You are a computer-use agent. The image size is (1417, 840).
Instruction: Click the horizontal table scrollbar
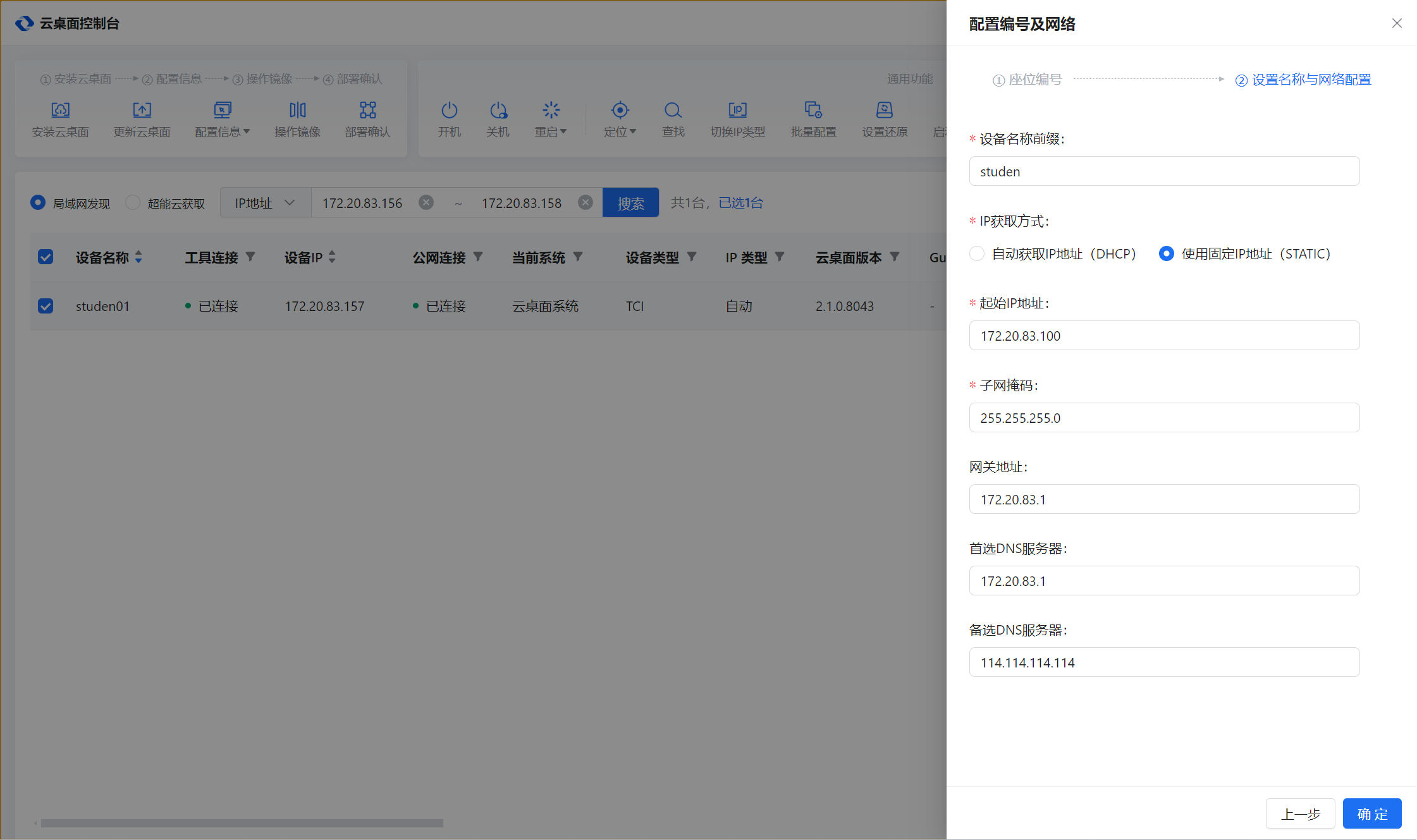tap(242, 823)
